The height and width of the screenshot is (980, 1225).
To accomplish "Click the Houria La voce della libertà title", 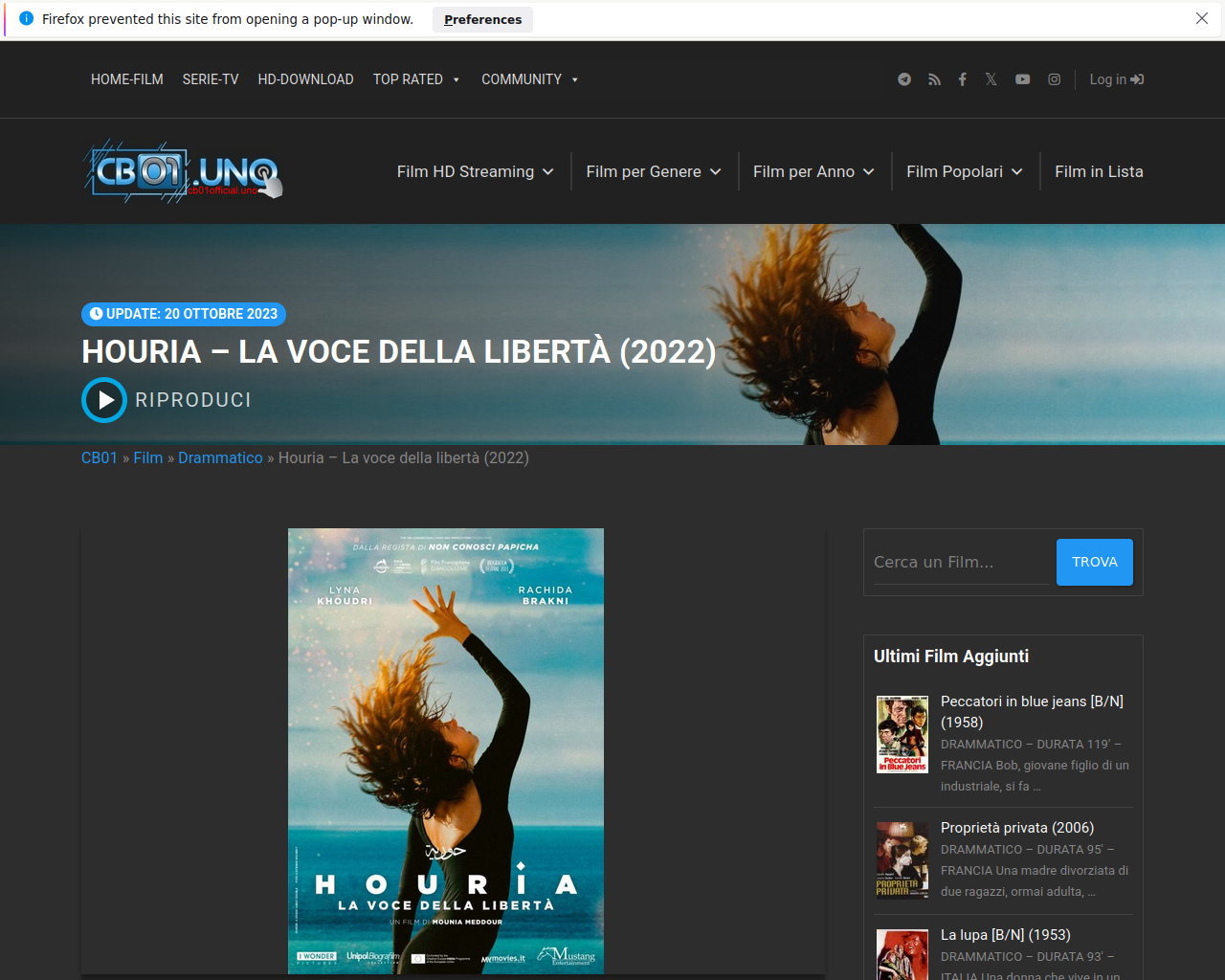I will coord(399,352).
